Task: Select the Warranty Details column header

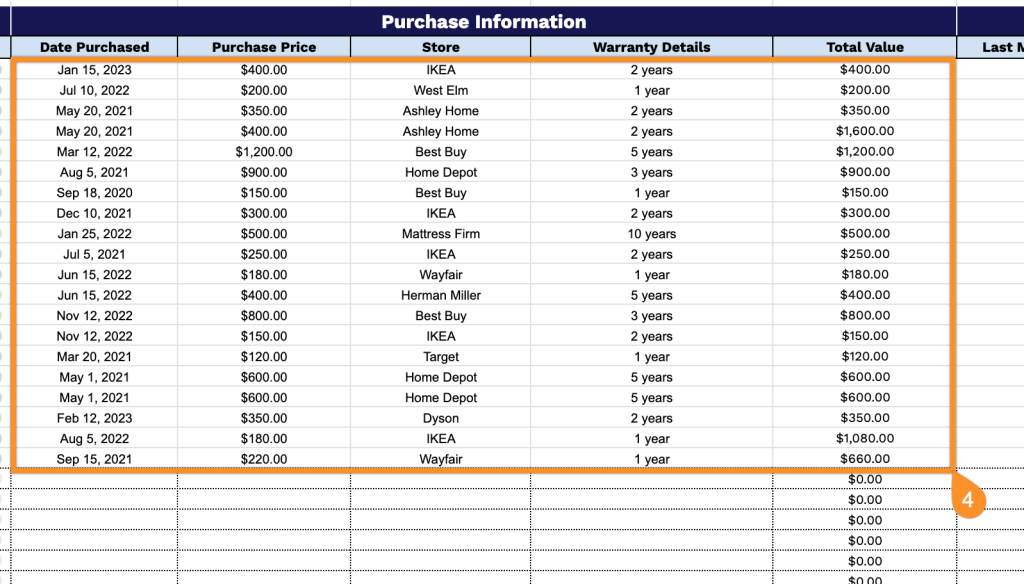Action: click(x=651, y=47)
